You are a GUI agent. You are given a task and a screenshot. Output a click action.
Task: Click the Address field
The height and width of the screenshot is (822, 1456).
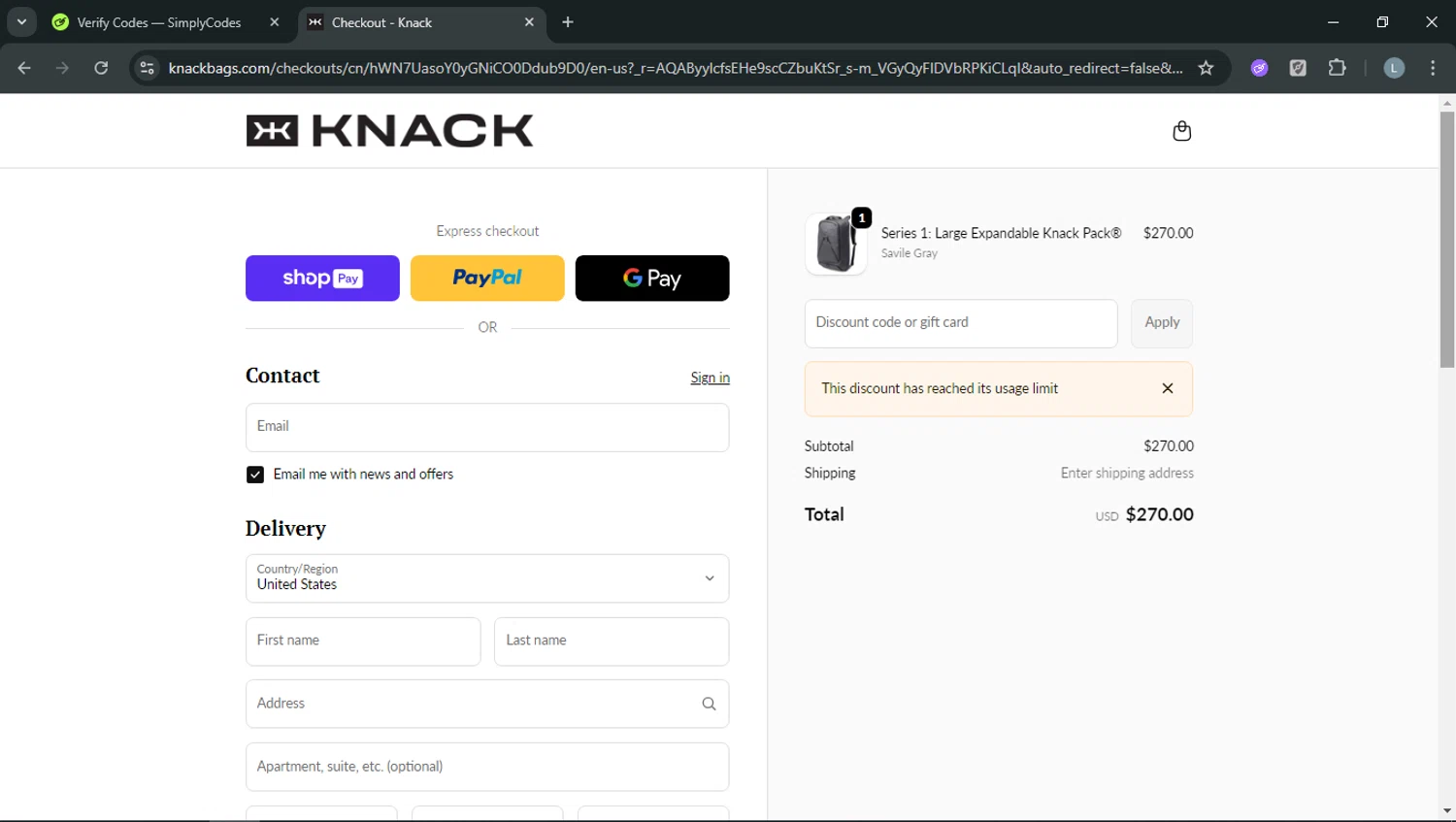[x=487, y=704]
